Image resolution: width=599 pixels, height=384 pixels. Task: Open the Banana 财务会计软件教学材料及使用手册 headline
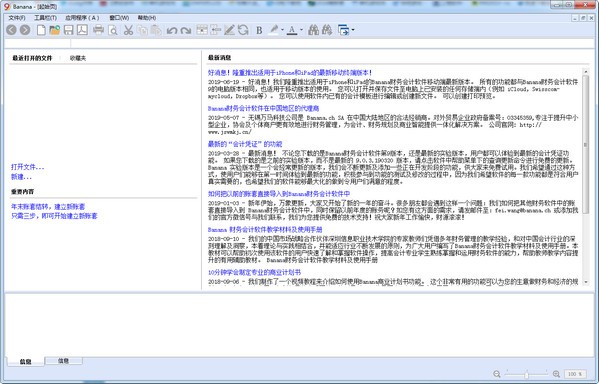(265, 230)
